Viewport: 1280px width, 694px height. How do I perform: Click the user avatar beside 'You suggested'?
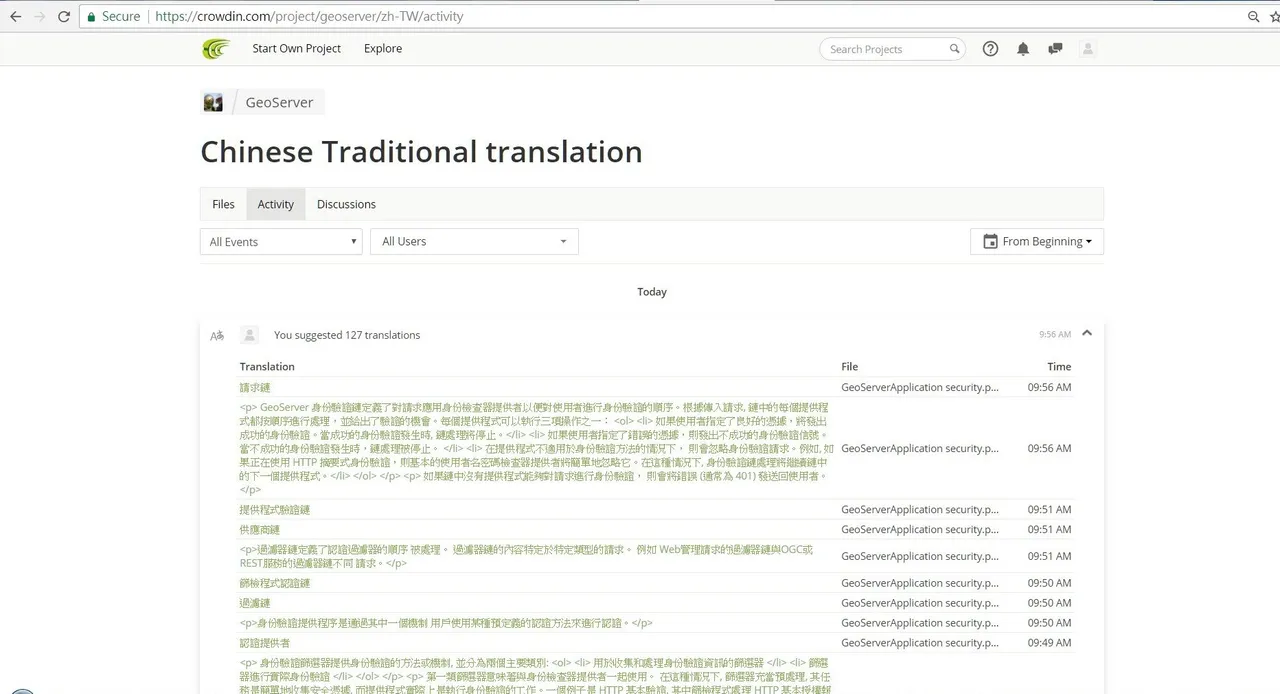[x=250, y=335]
